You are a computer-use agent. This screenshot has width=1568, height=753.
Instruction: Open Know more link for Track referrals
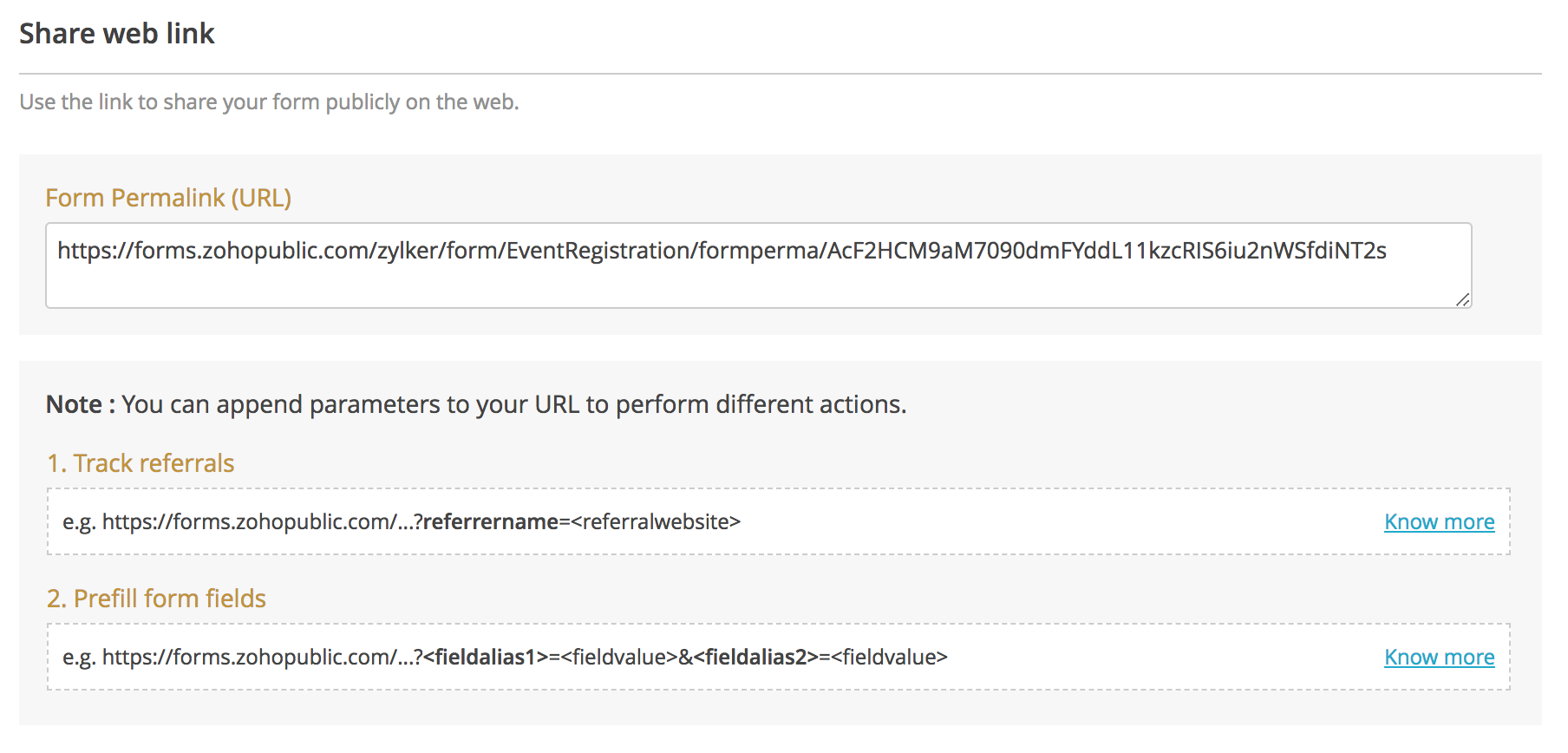[x=1439, y=522]
